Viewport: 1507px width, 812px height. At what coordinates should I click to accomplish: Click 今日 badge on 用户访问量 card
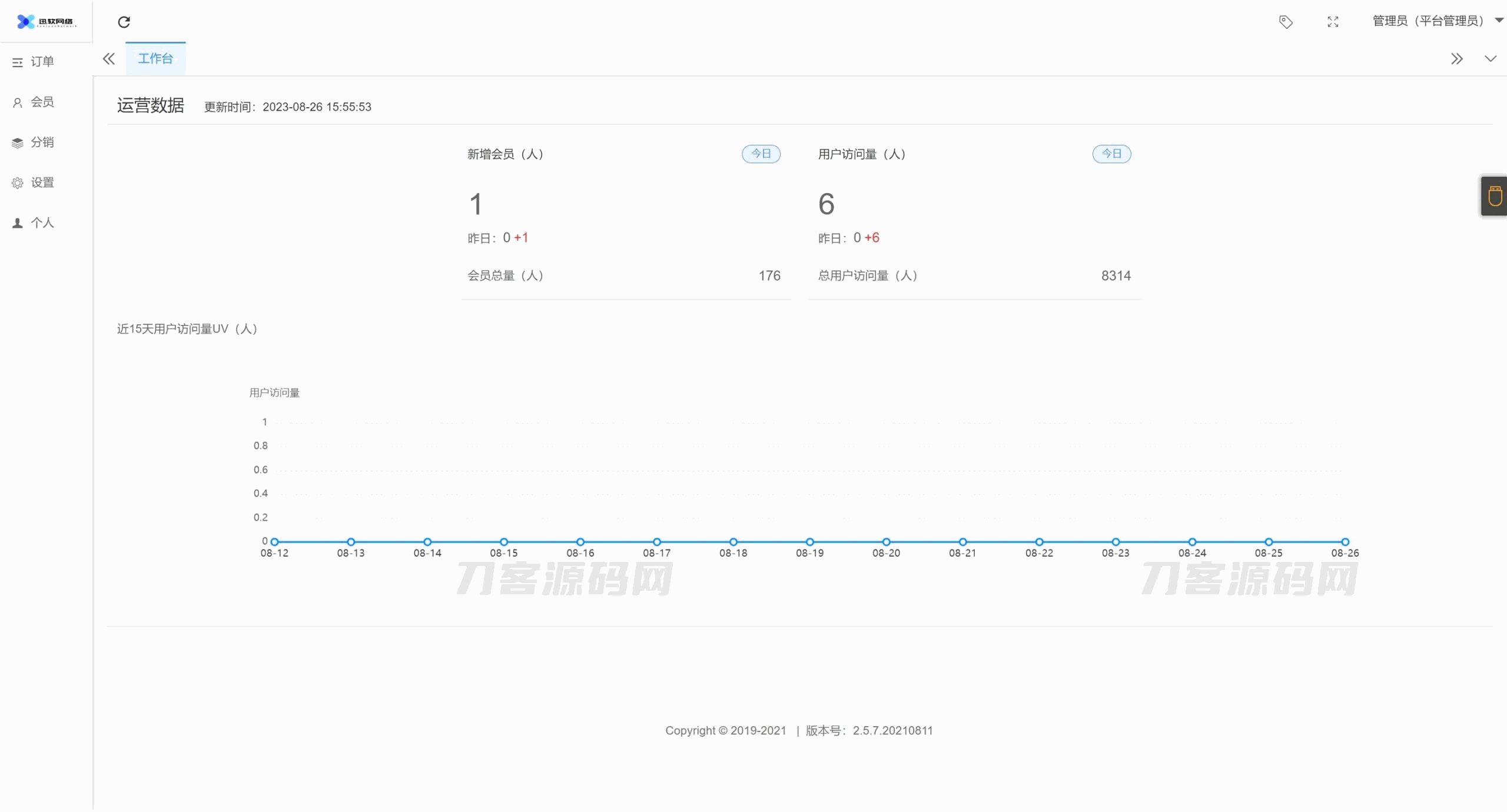[1111, 154]
